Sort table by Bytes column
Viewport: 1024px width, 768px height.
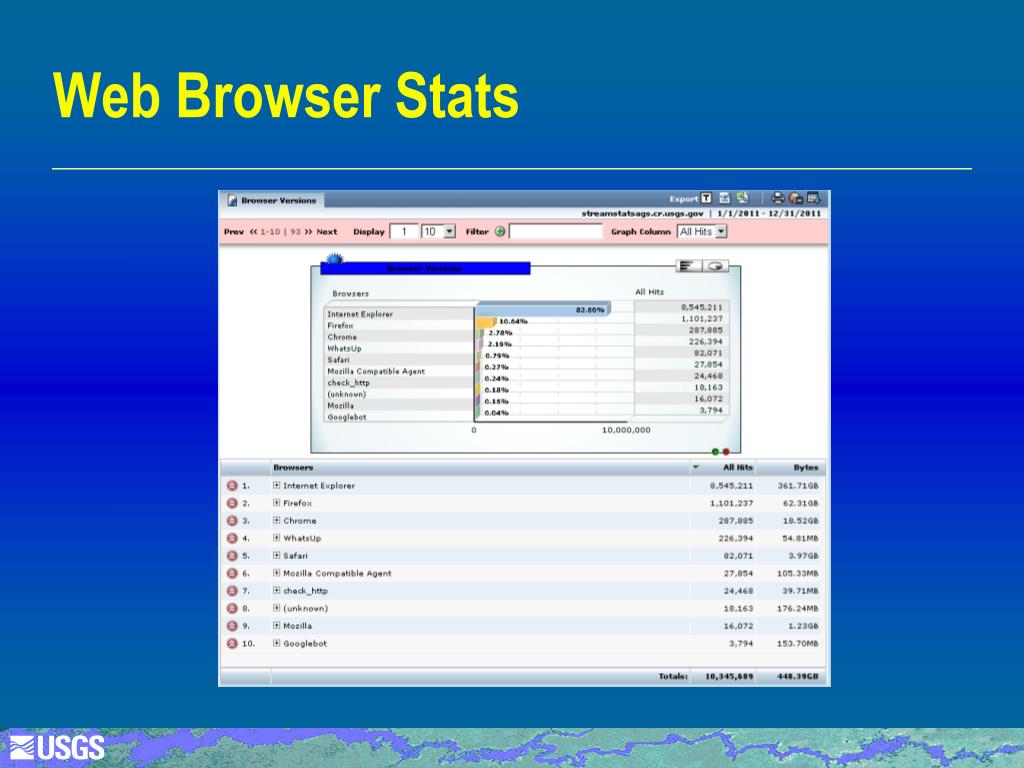pyautogui.click(x=806, y=468)
